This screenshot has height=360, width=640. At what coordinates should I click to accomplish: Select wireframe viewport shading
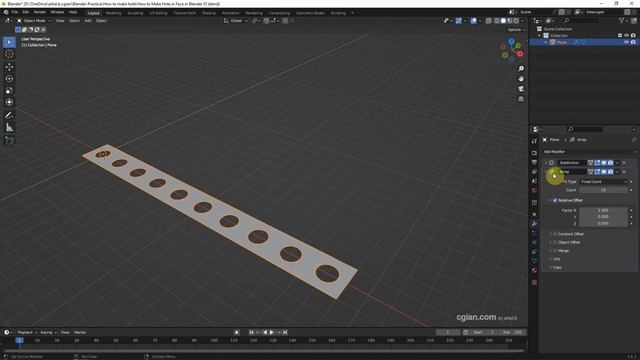(x=496, y=20)
